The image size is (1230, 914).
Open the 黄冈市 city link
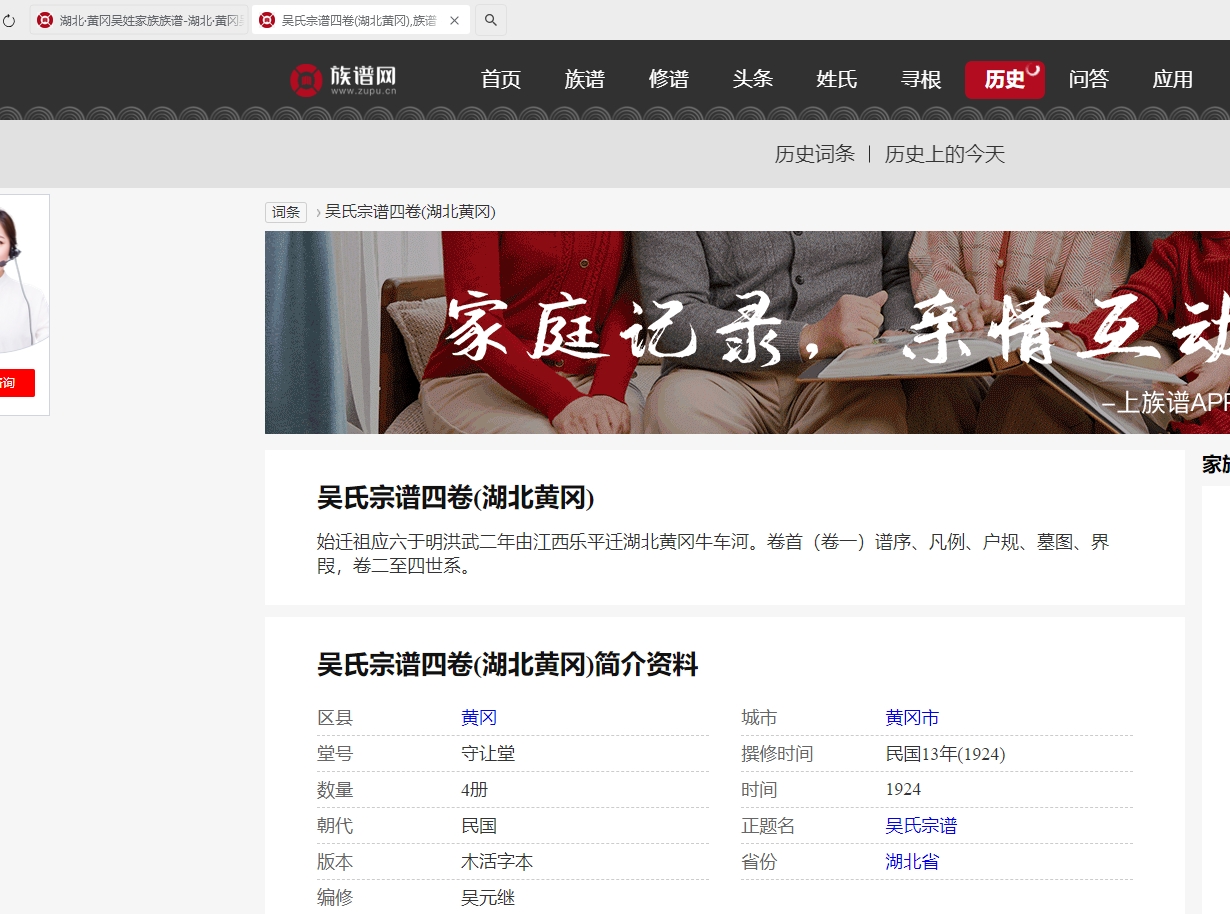click(x=912, y=718)
